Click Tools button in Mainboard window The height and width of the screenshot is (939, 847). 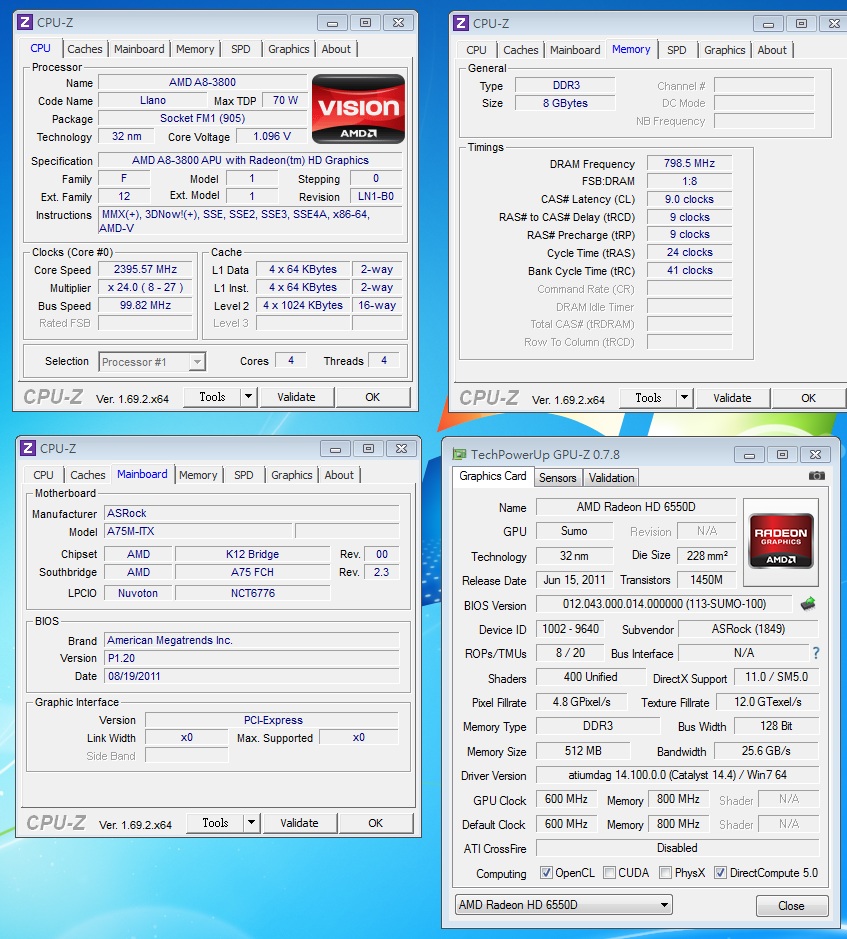pos(215,823)
